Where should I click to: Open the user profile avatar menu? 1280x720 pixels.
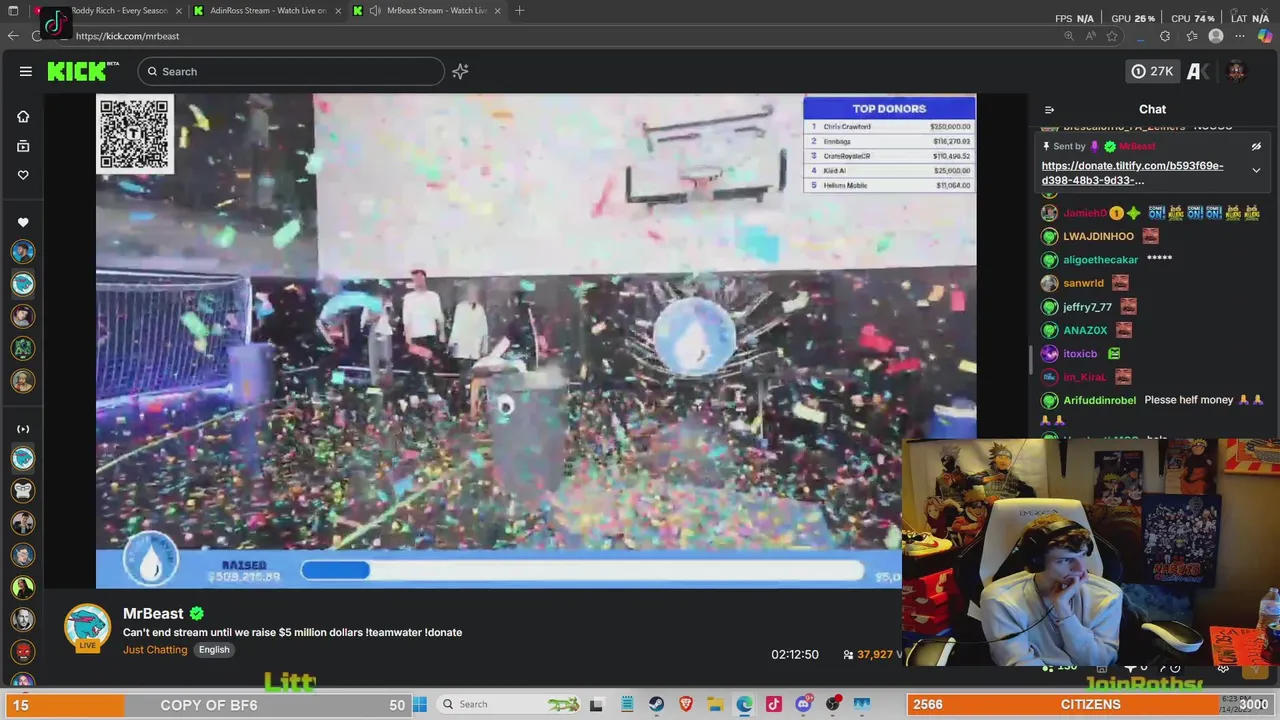1236,71
